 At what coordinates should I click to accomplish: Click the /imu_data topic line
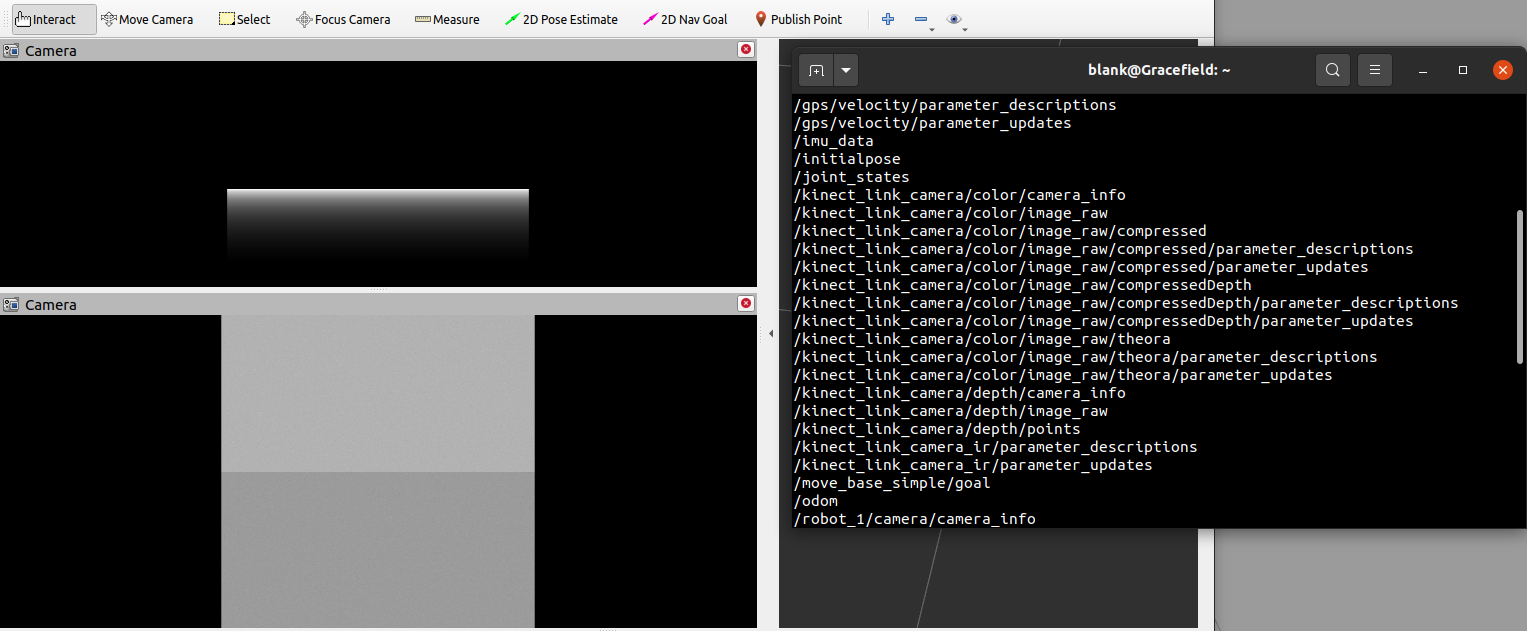pos(833,141)
